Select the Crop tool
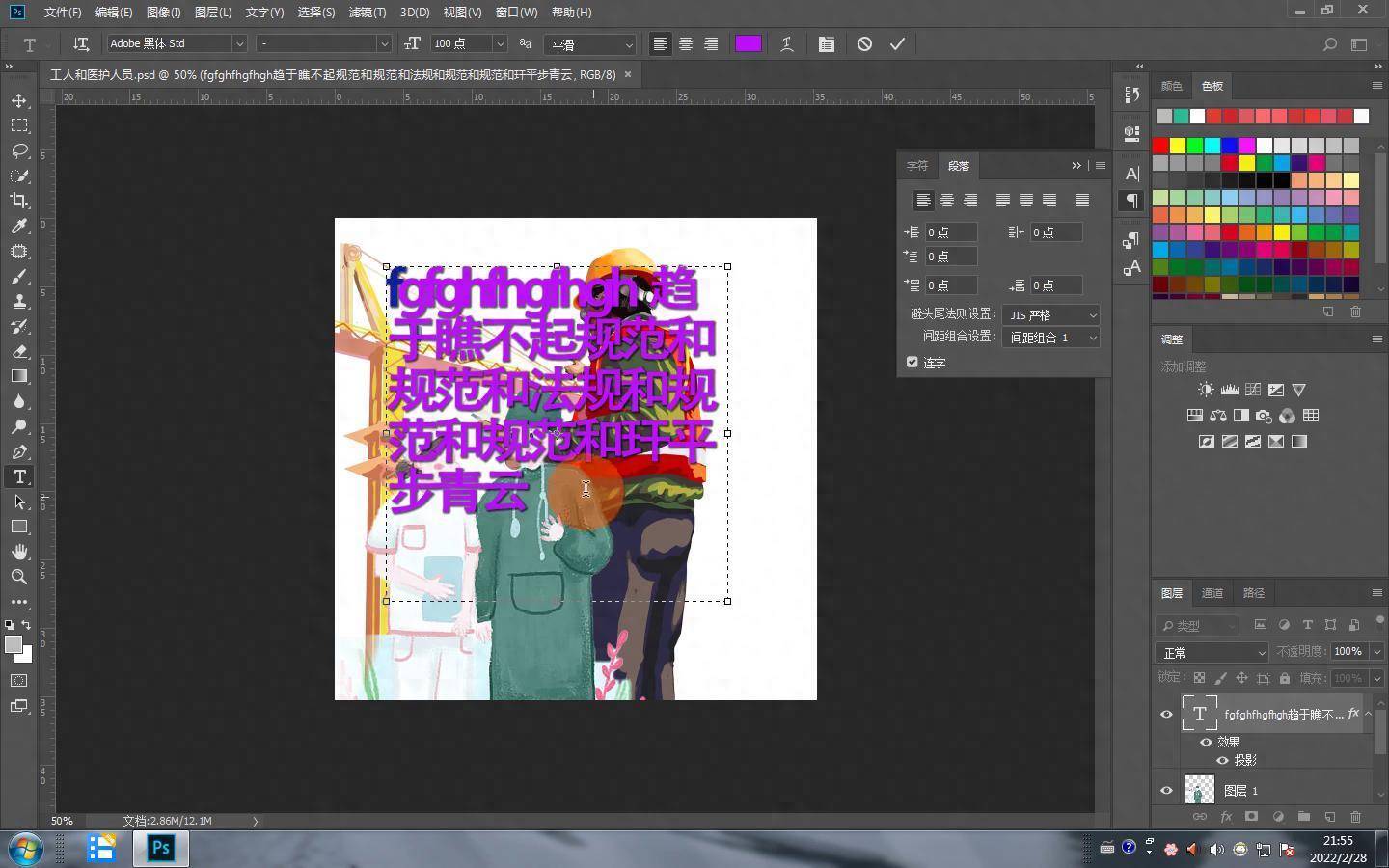1389x868 pixels. pyautogui.click(x=19, y=201)
